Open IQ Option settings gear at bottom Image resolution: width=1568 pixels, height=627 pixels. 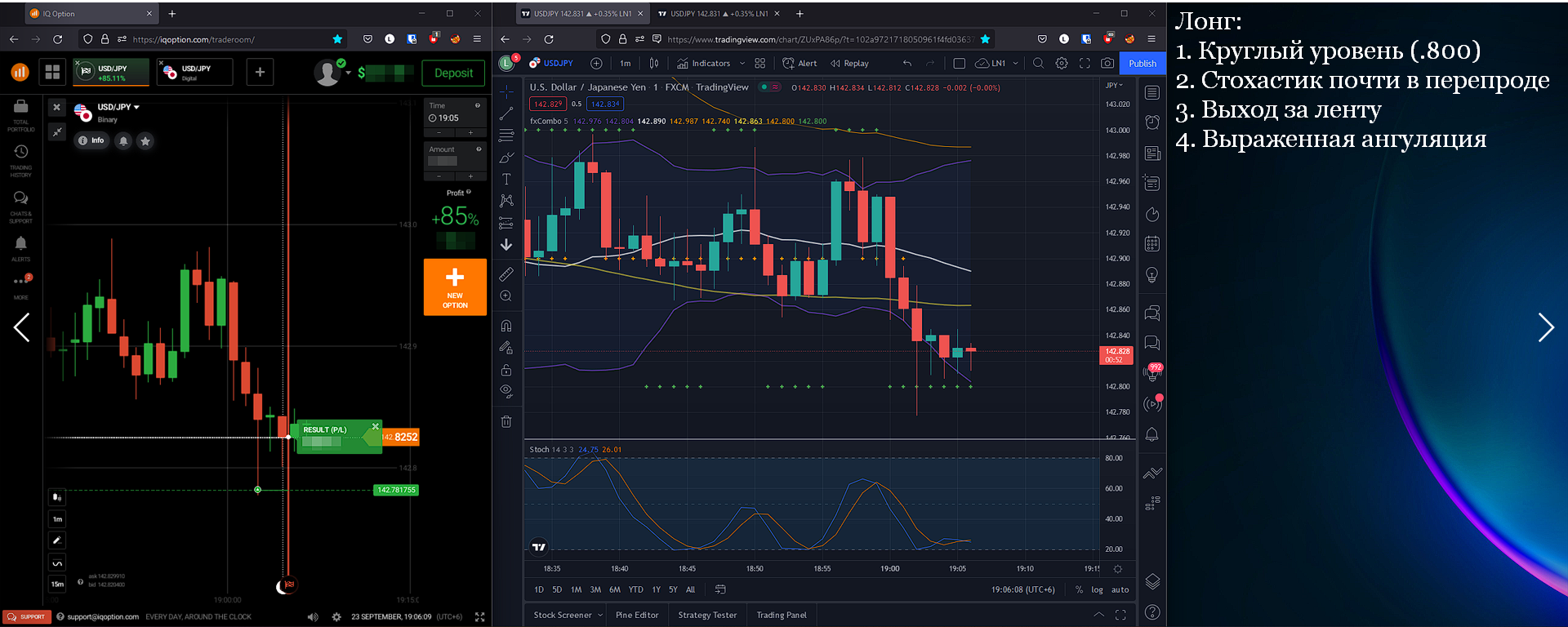(336, 617)
